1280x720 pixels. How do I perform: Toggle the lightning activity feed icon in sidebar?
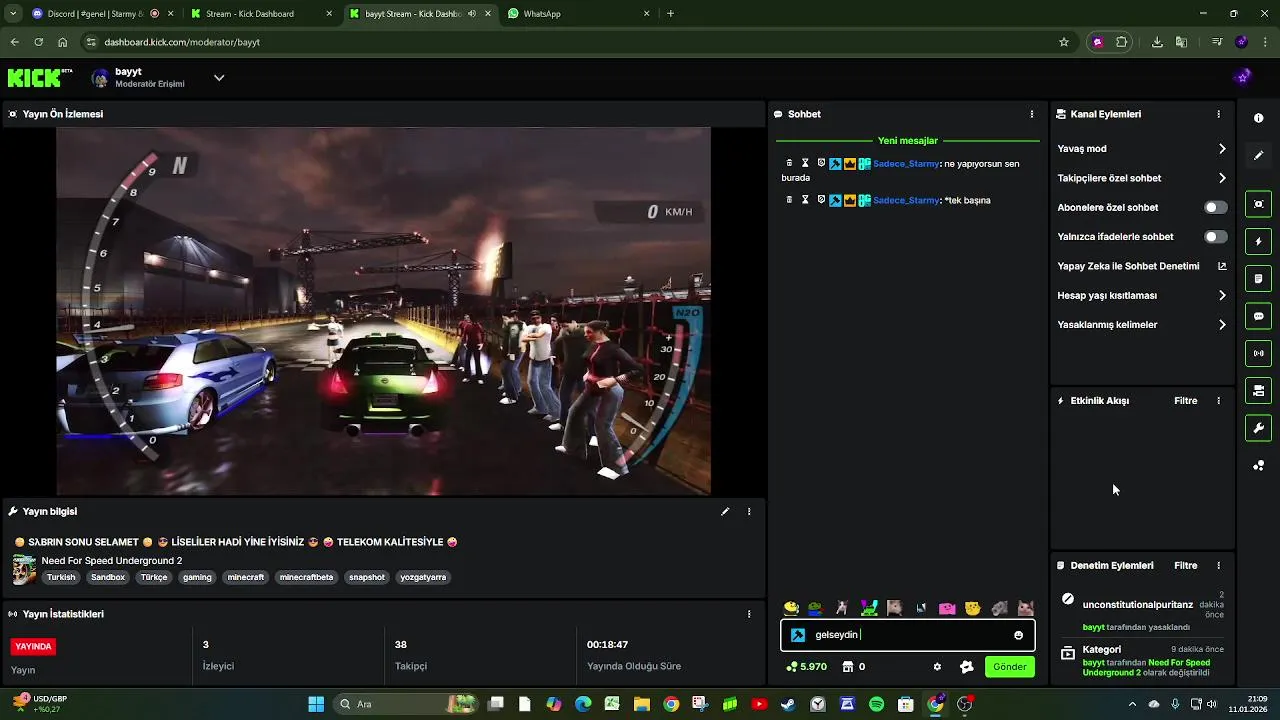click(x=1258, y=241)
